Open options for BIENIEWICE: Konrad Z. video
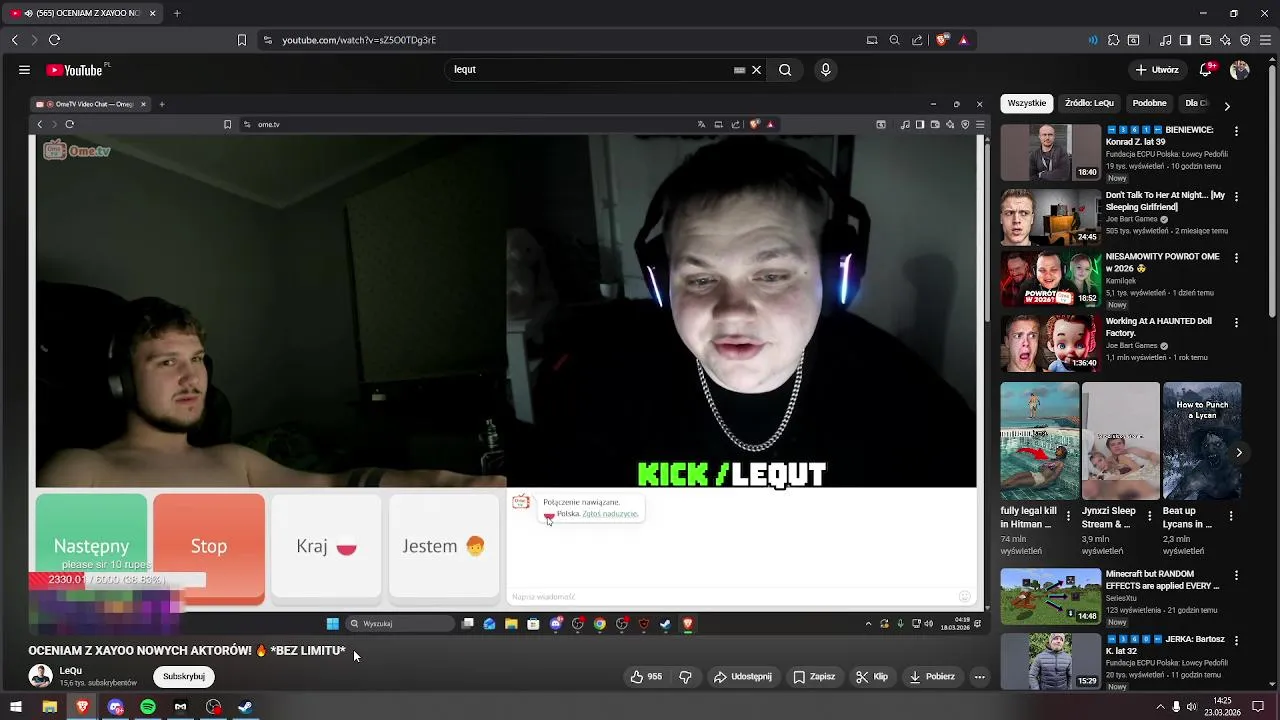Image resolution: width=1280 pixels, height=720 pixels. pos(1236,131)
